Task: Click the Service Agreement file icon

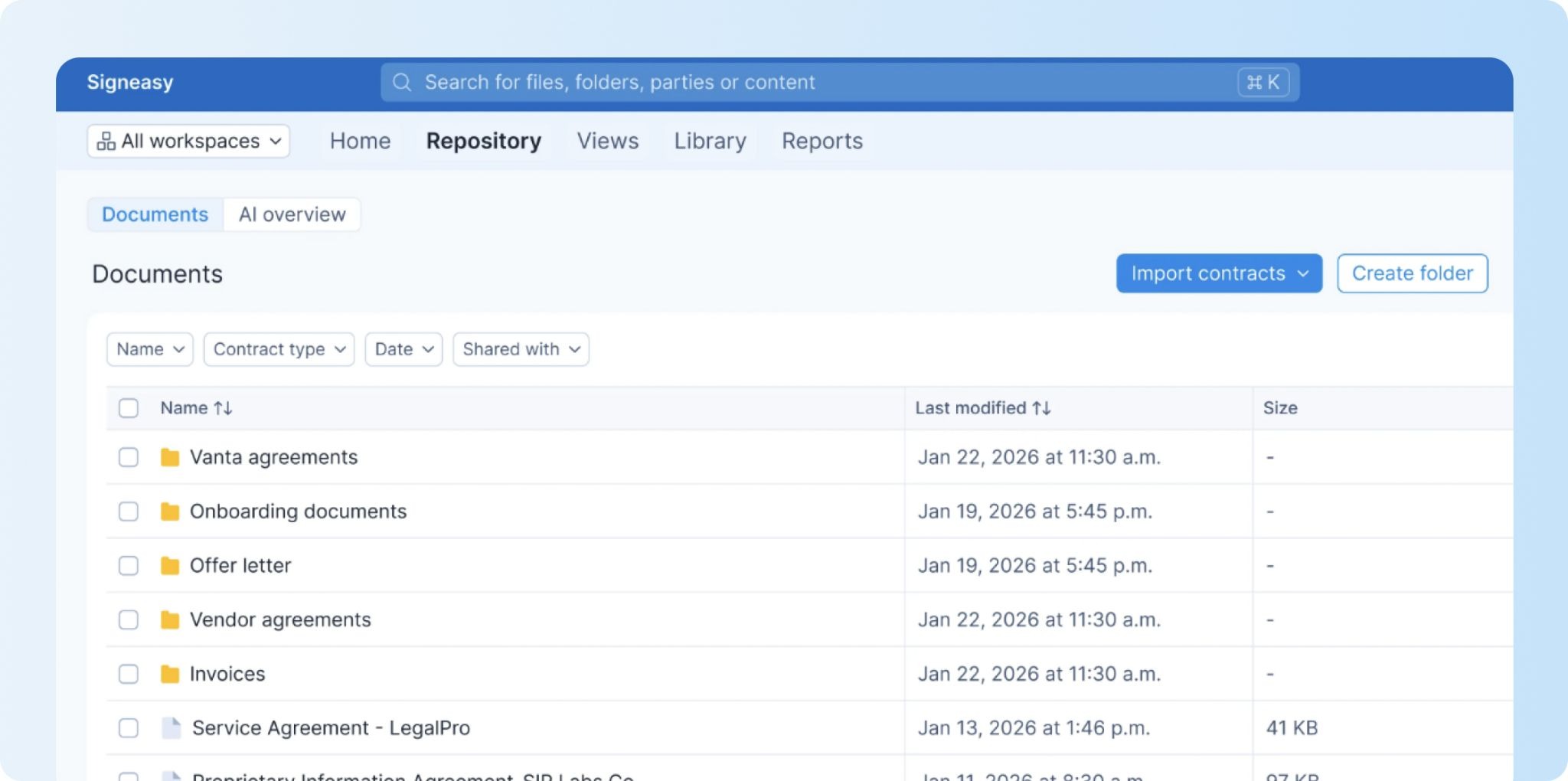Action: 171,727
